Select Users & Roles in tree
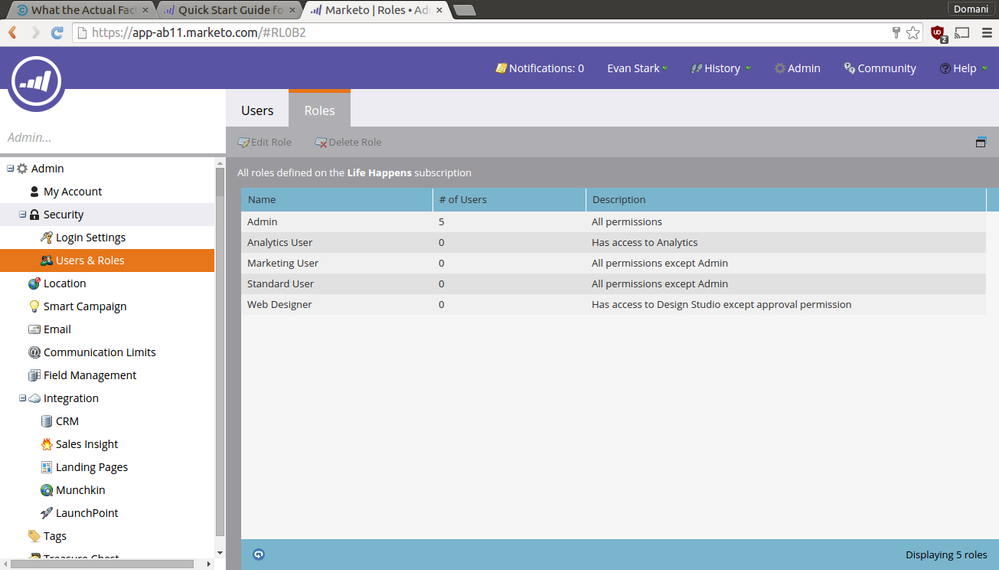The image size is (999, 570). pyautogui.click(x=107, y=260)
